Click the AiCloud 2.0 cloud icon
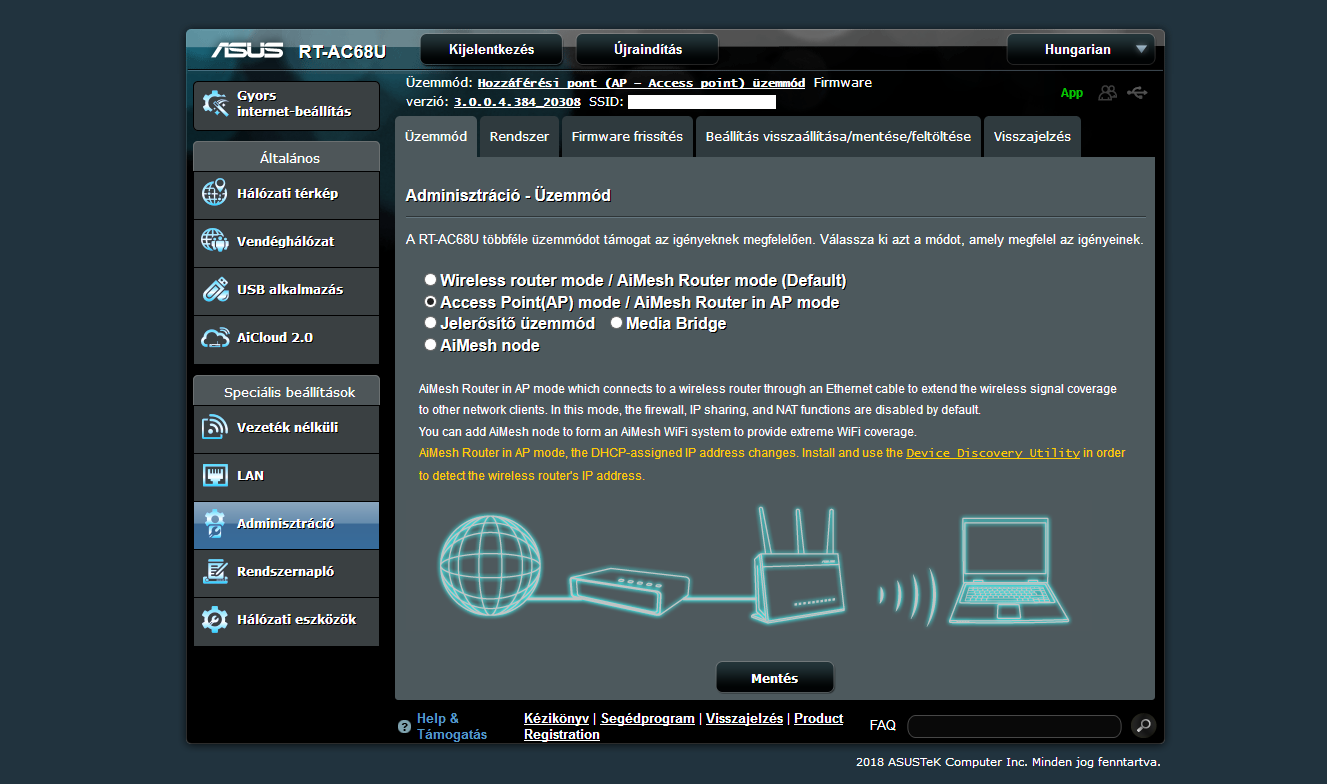This screenshot has height=784, width=1327. [x=215, y=337]
